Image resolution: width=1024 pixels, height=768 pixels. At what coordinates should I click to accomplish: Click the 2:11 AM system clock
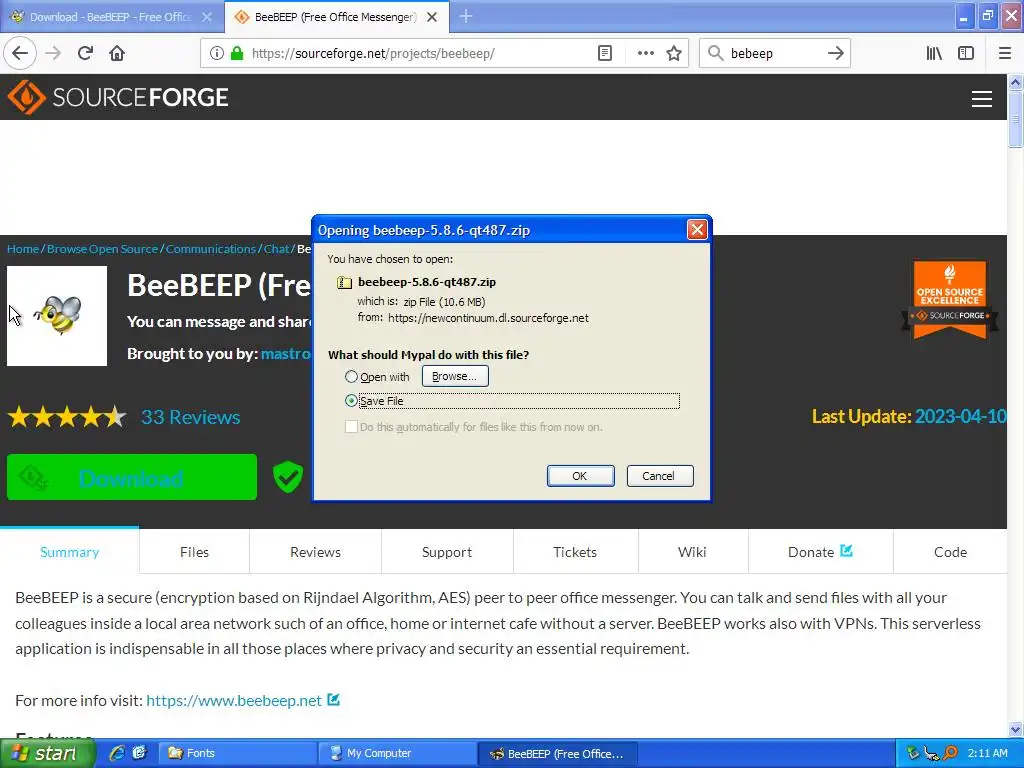(987, 753)
